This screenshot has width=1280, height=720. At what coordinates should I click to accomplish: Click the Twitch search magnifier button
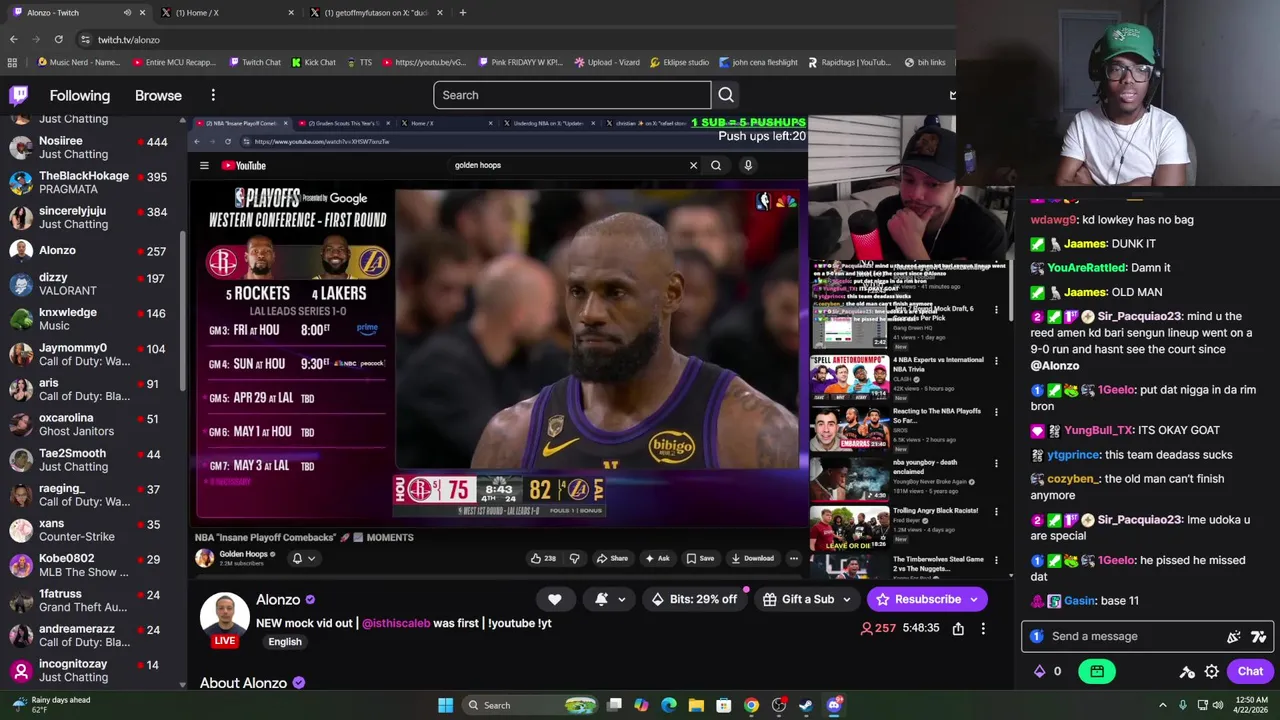[x=726, y=95]
